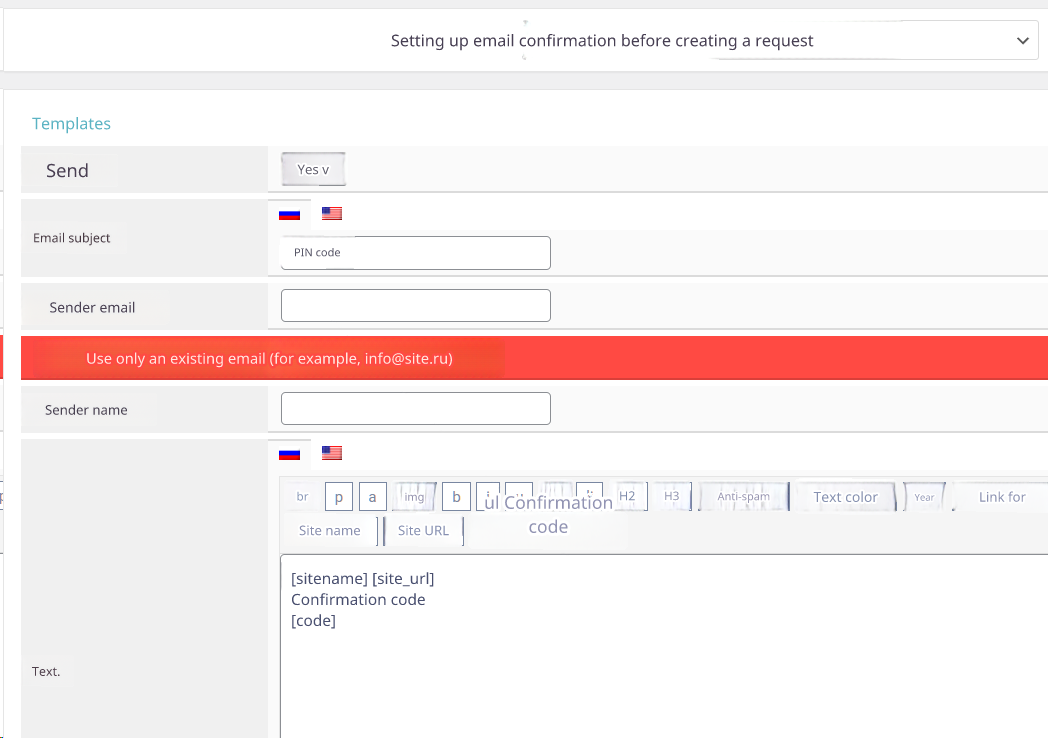Switch Text editor to Russian flag
The height and width of the screenshot is (738, 1048).
click(x=290, y=454)
